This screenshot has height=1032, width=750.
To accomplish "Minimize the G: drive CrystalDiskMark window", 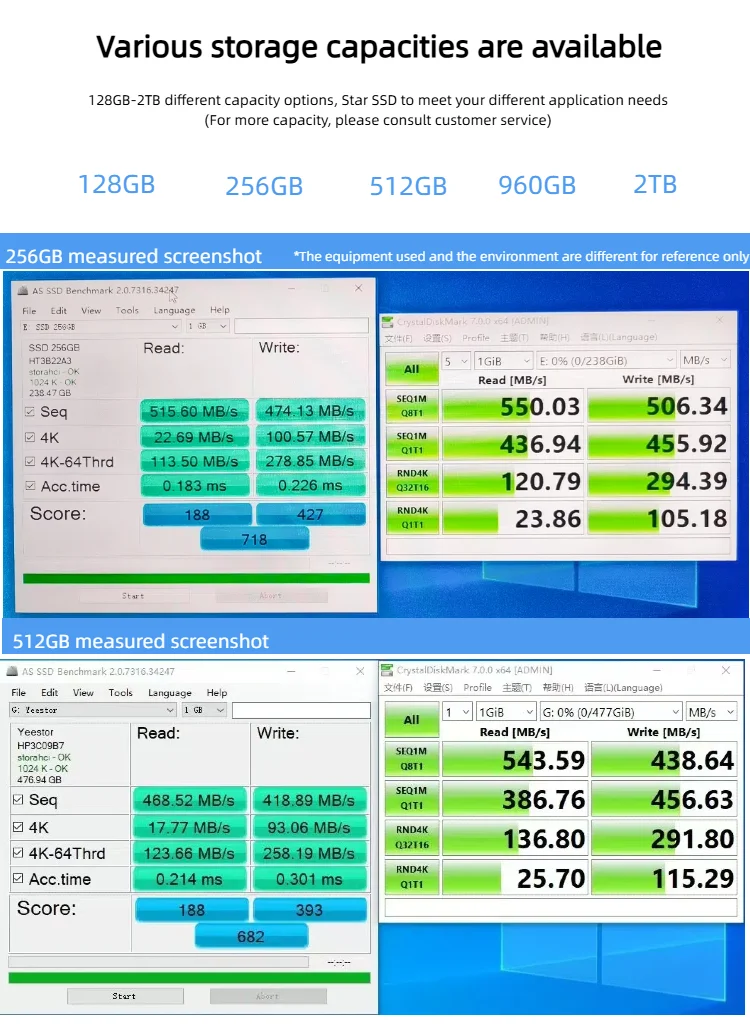I will [x=656, y=670].
